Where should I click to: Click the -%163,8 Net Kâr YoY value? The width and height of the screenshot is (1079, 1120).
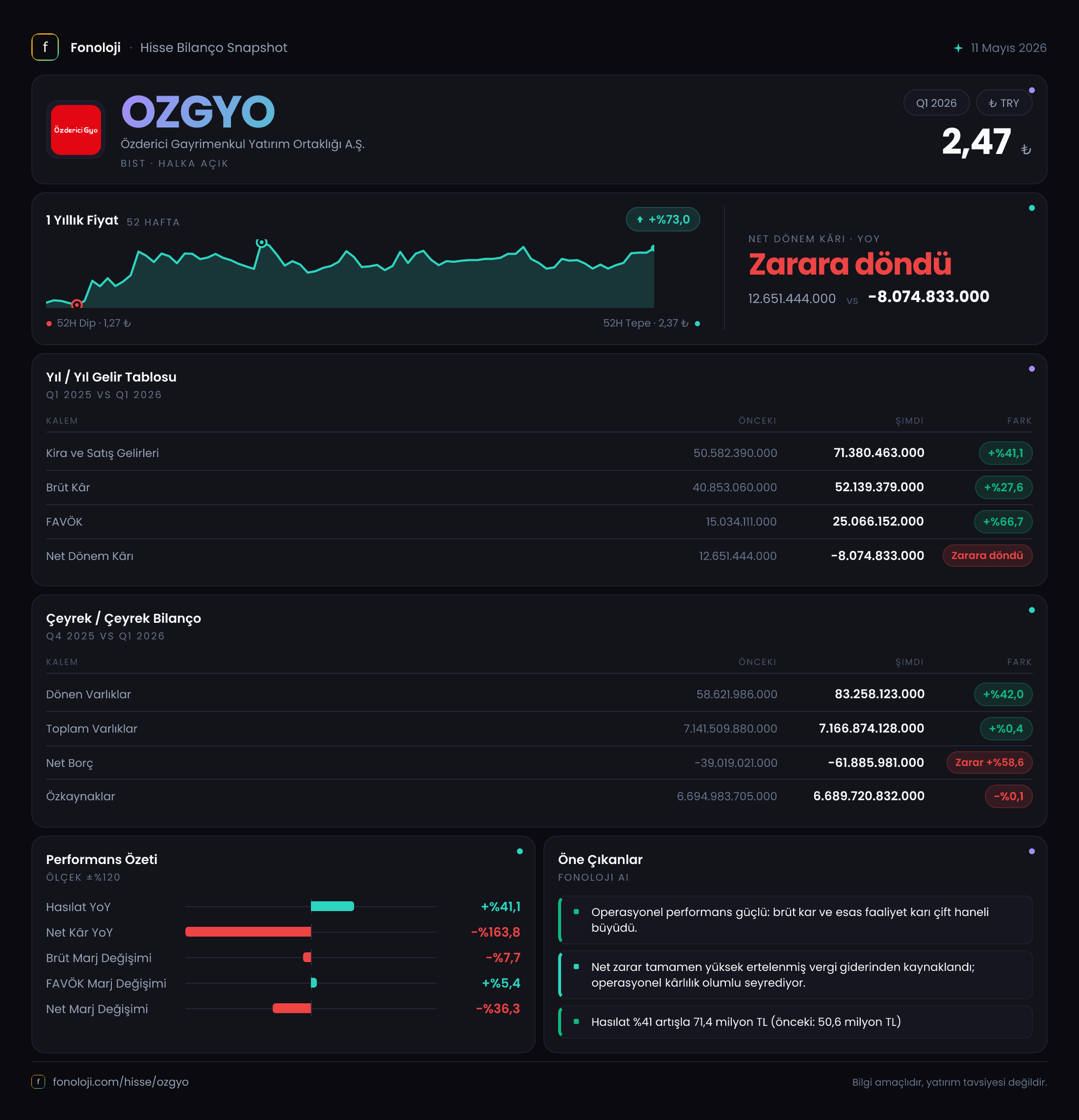click(x=495, y=932)
